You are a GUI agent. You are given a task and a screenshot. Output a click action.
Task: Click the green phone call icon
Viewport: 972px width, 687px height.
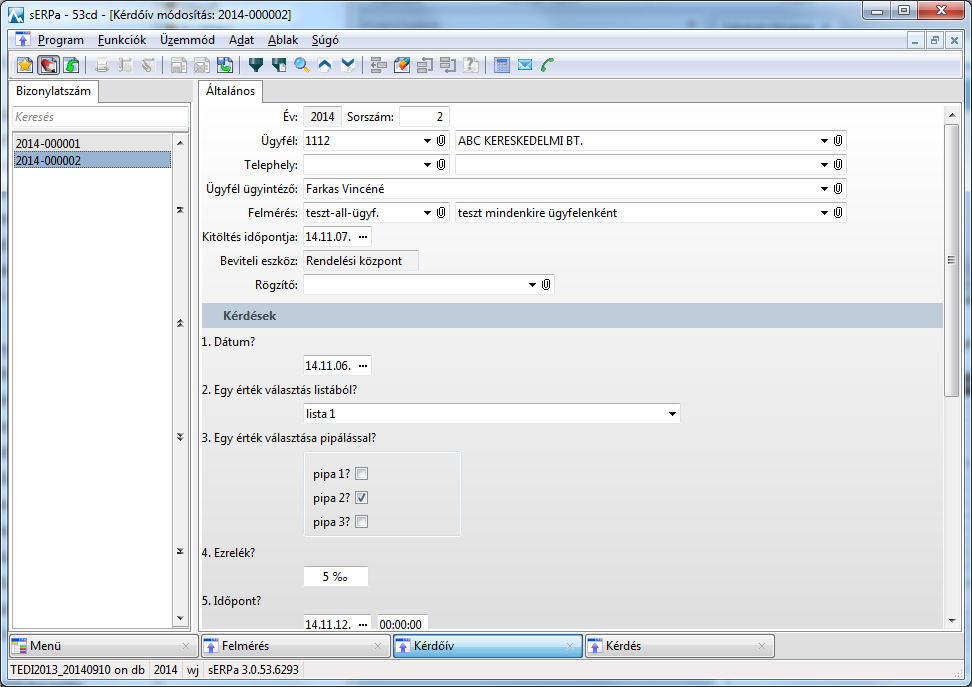547,65
